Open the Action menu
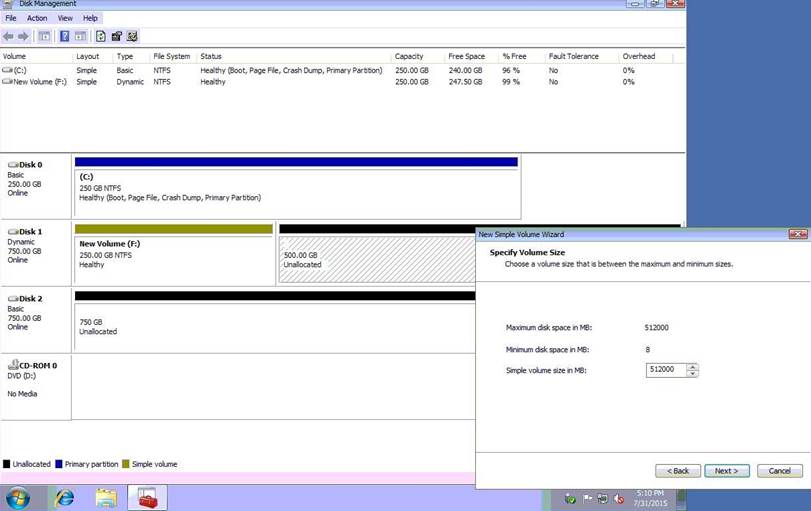The width and height of the screenshot is (811, 511). 37,18
